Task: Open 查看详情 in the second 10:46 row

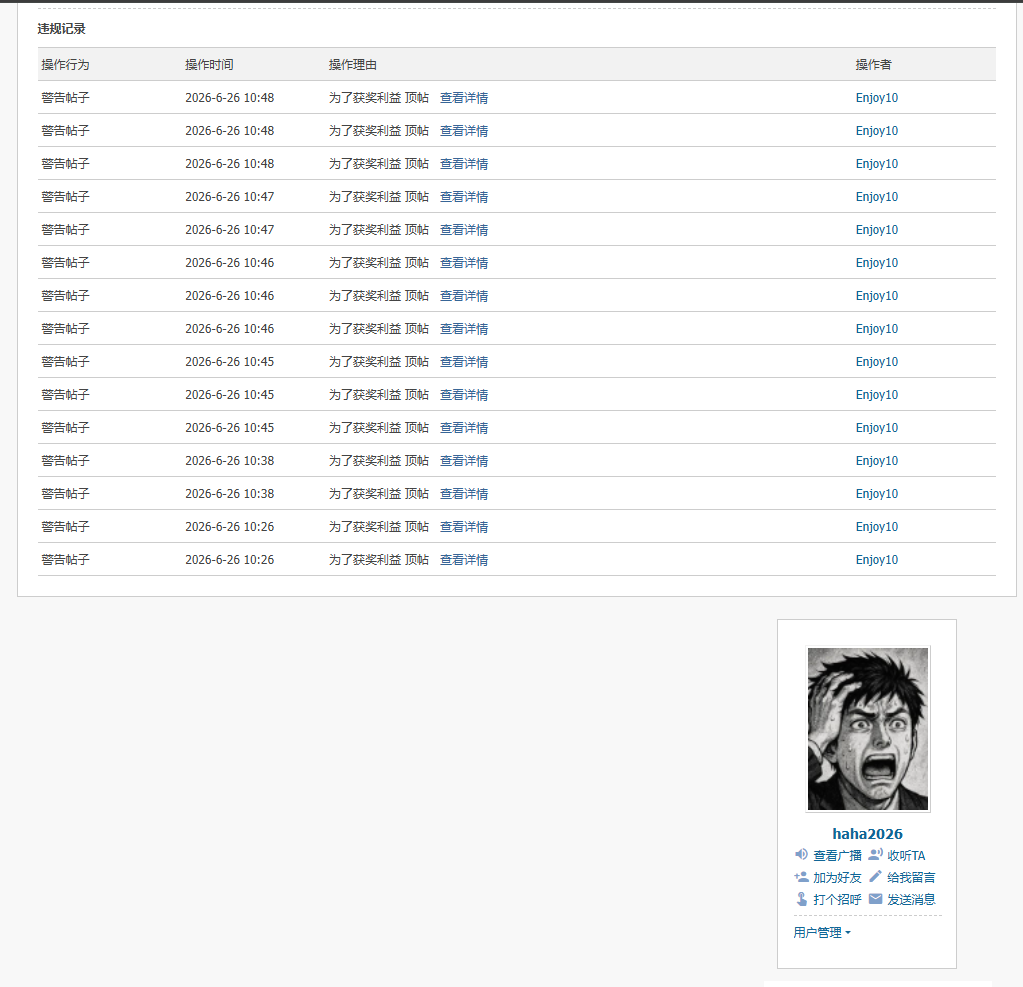Action: pos(464,296)
